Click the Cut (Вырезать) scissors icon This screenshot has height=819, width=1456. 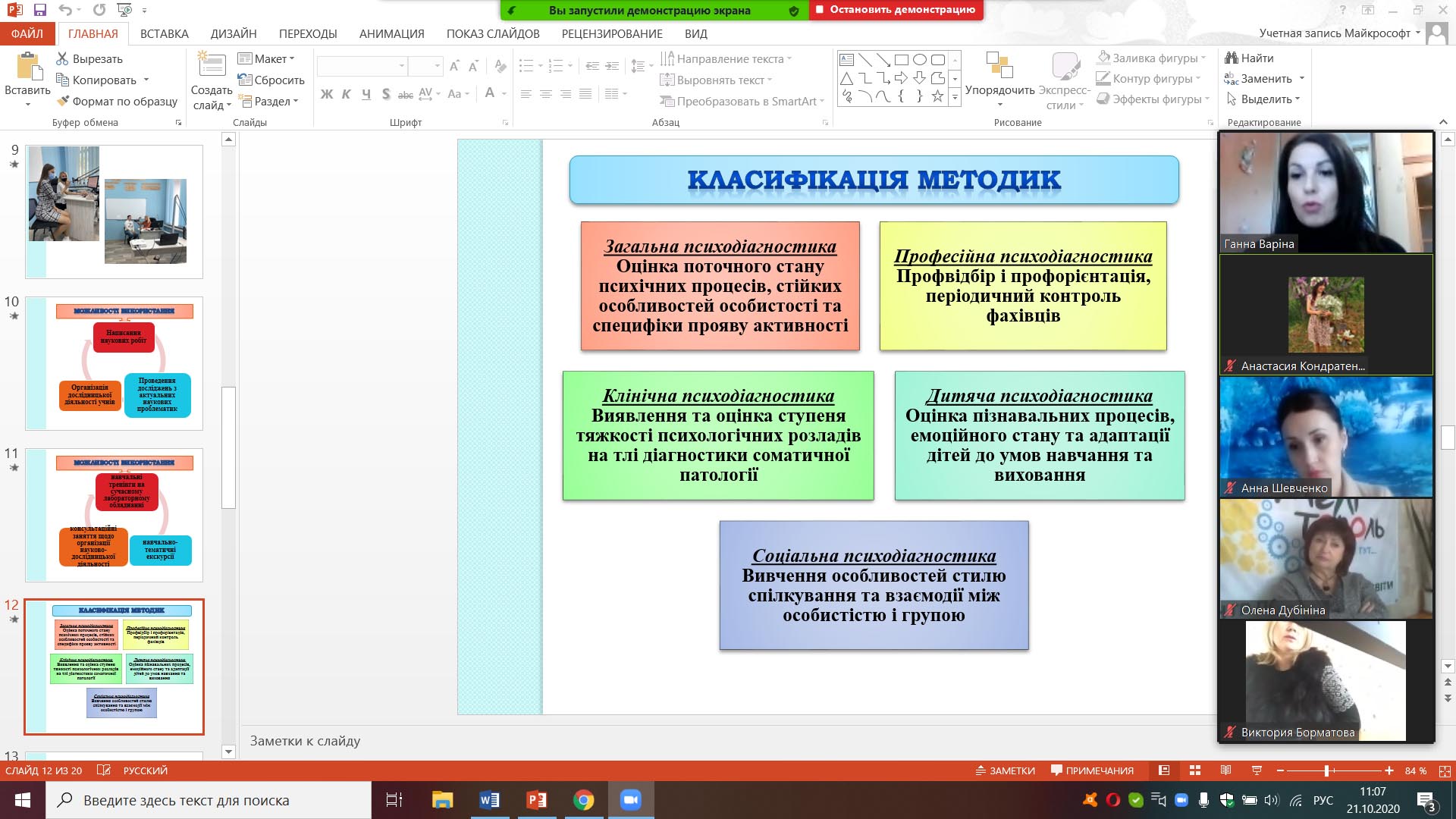(x=63, y=59)
